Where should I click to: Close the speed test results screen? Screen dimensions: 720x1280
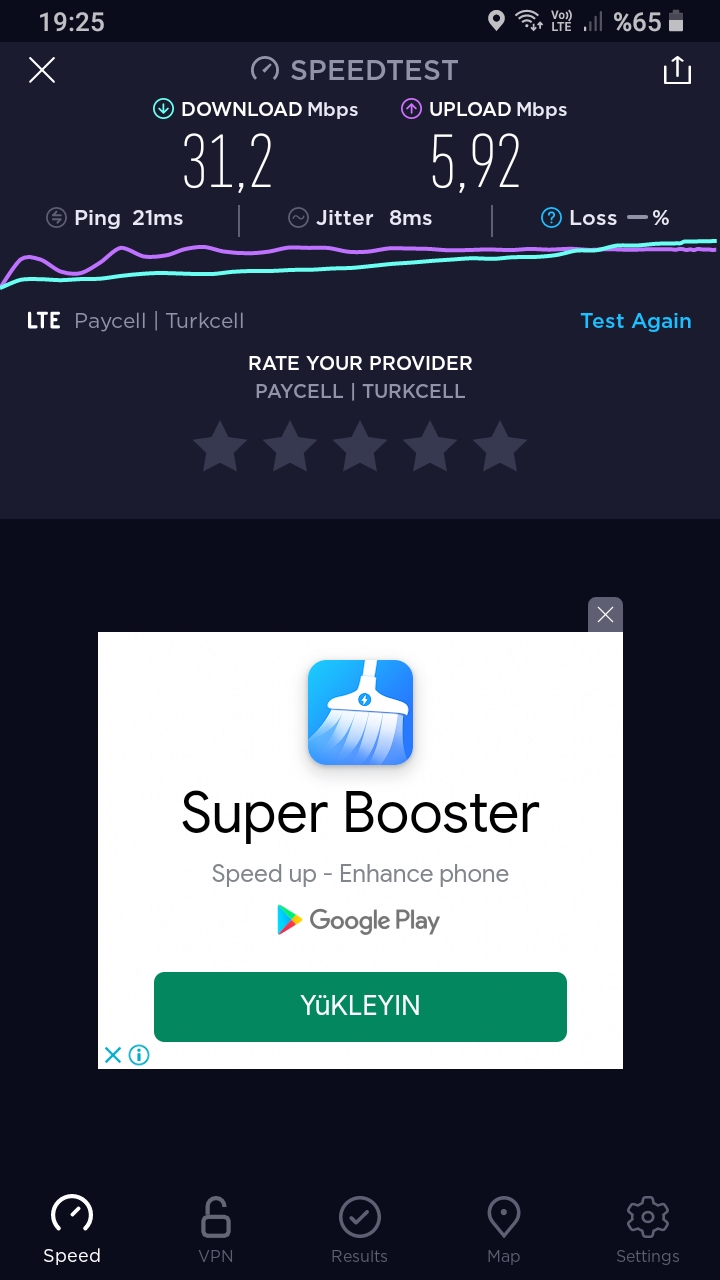coord(42,70)
